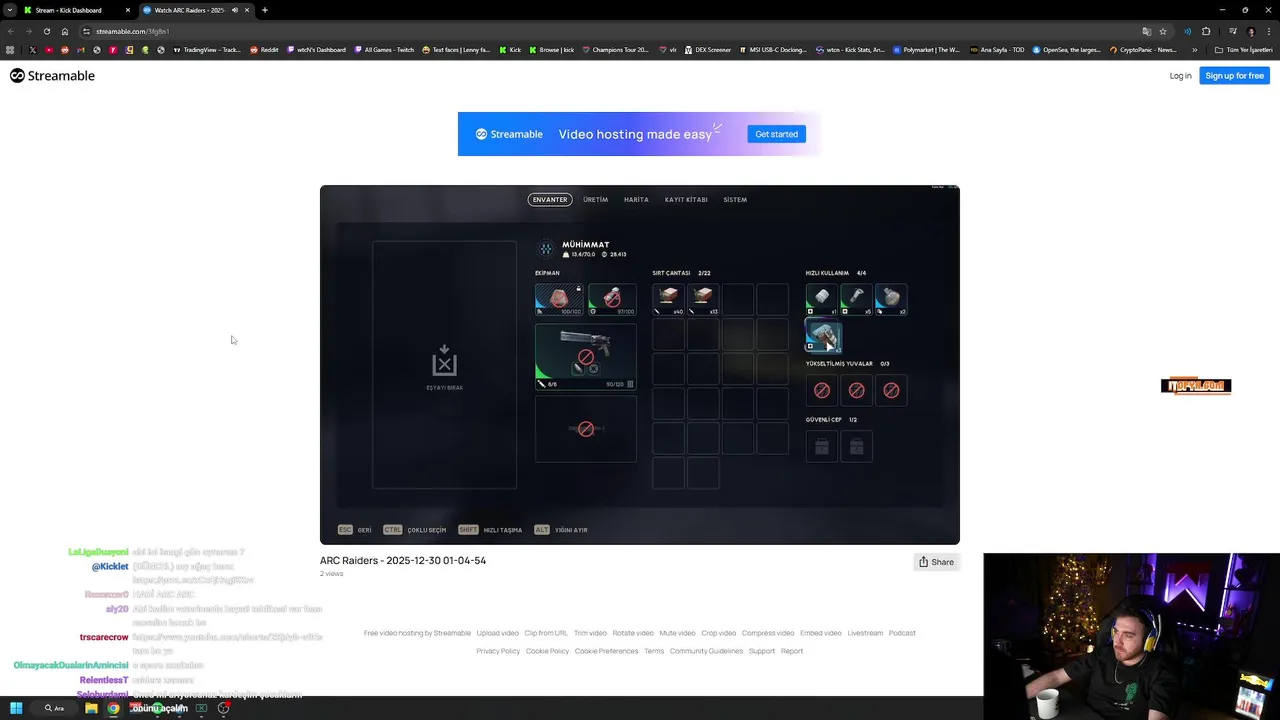Expand the tab search dropdown
This screenshot has width=1280, height=720.
point(9,10)
